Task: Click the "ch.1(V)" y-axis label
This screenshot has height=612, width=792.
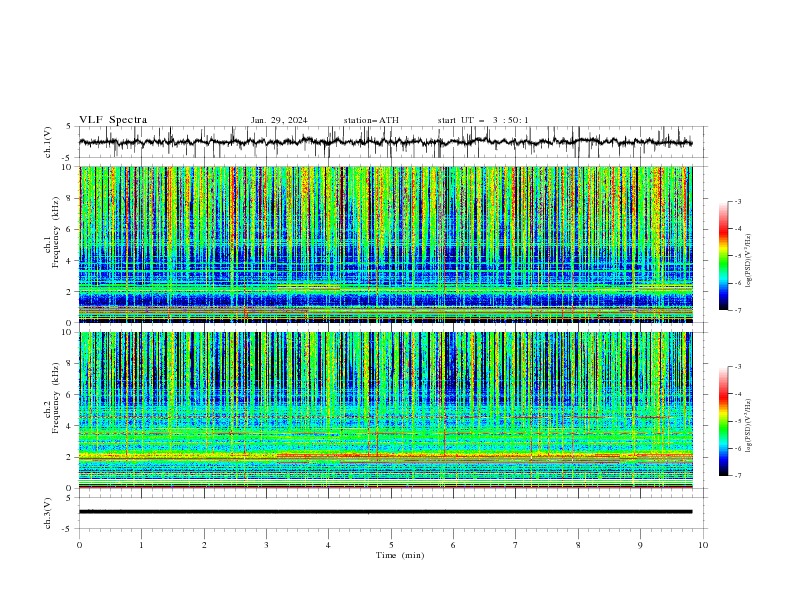Action: point(48,142)
